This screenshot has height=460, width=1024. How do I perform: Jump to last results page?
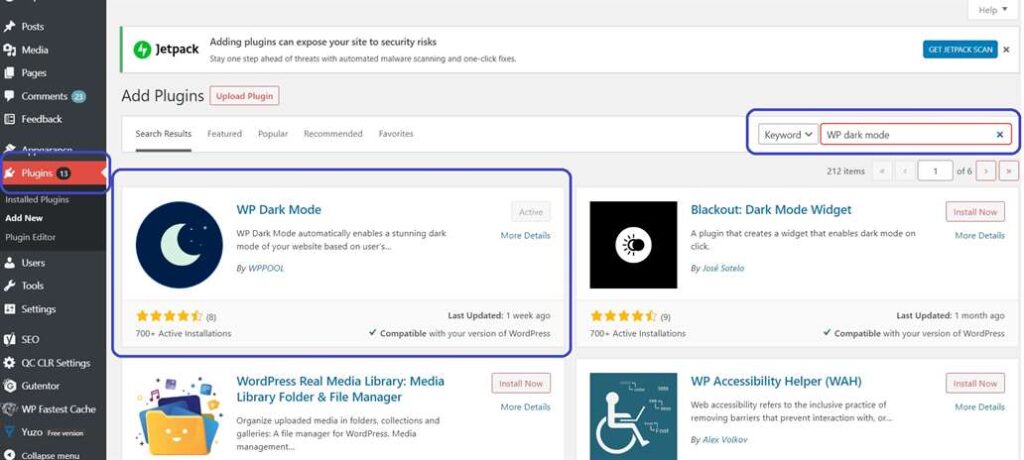[1009, 171]
